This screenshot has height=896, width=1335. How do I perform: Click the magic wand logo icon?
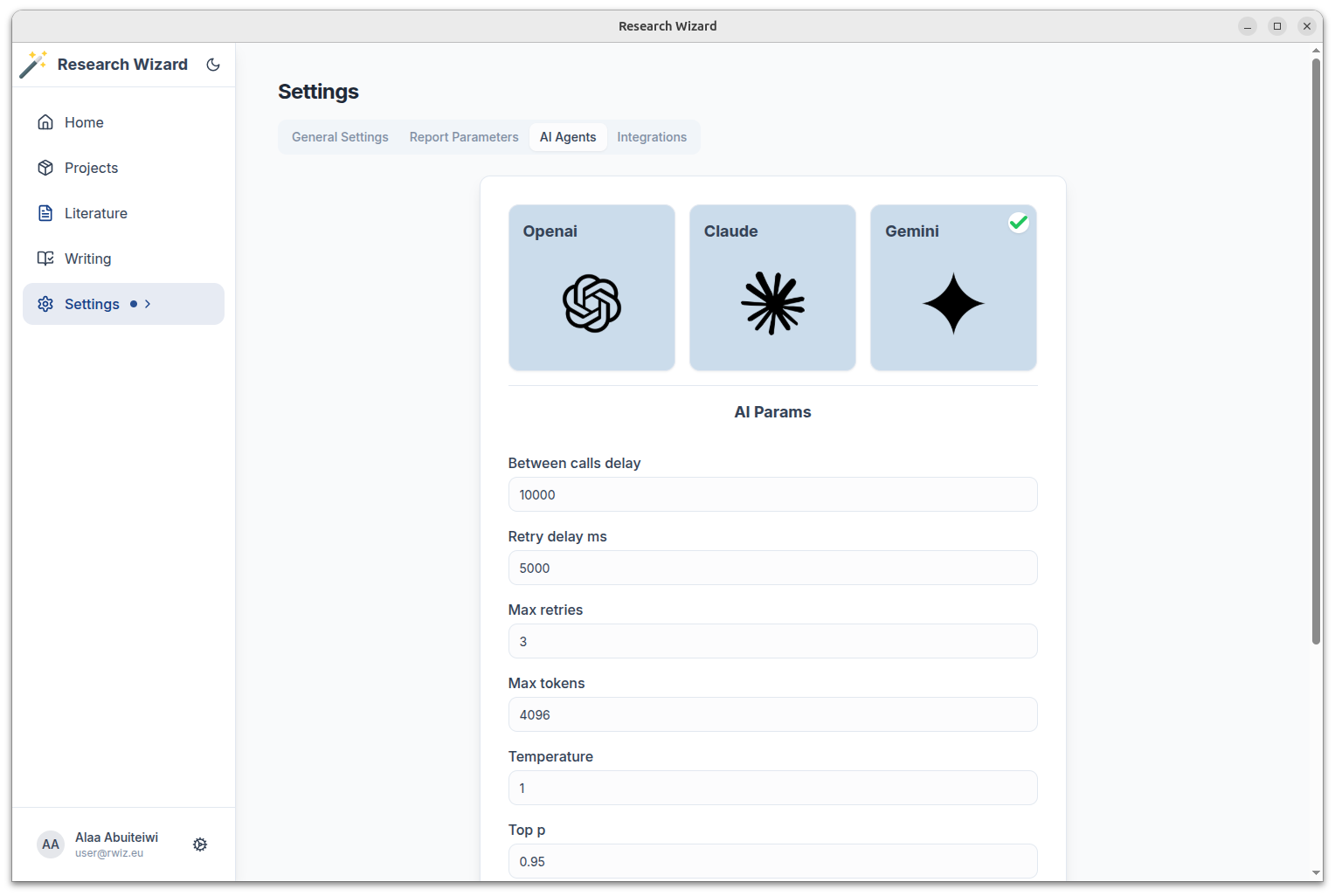tap(33, 65)
